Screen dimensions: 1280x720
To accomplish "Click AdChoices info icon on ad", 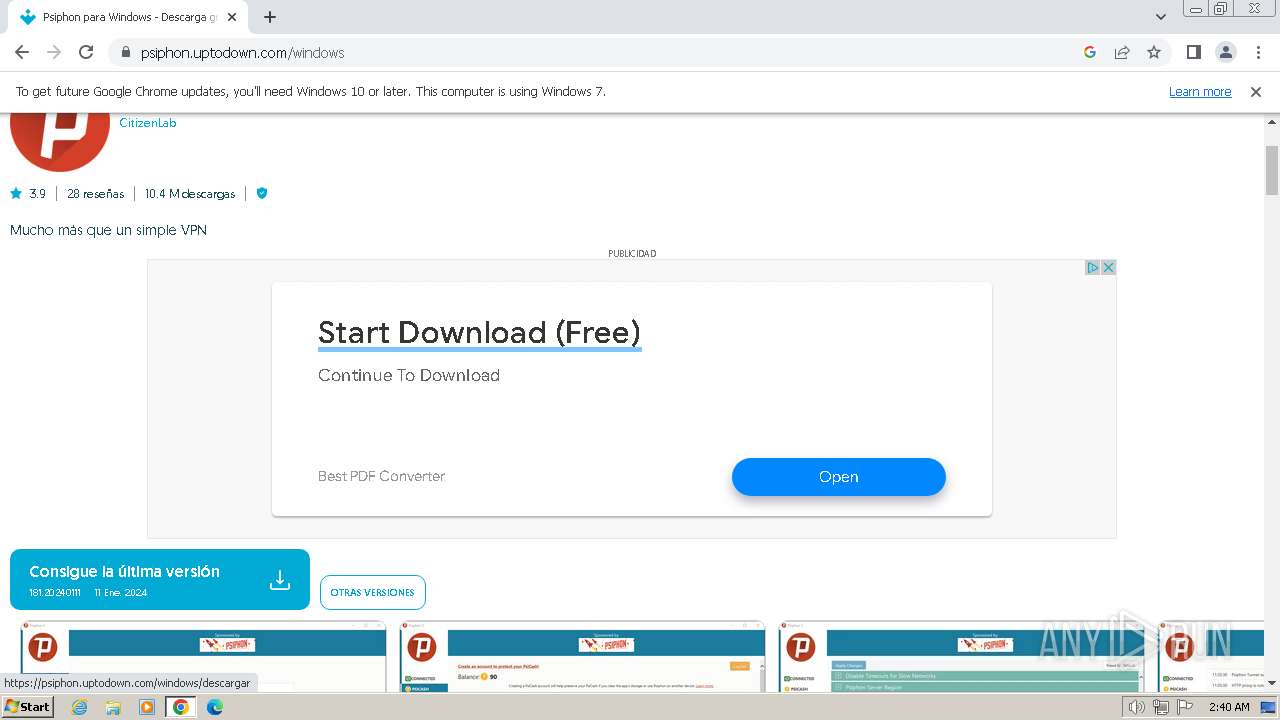I will 1093,267.
